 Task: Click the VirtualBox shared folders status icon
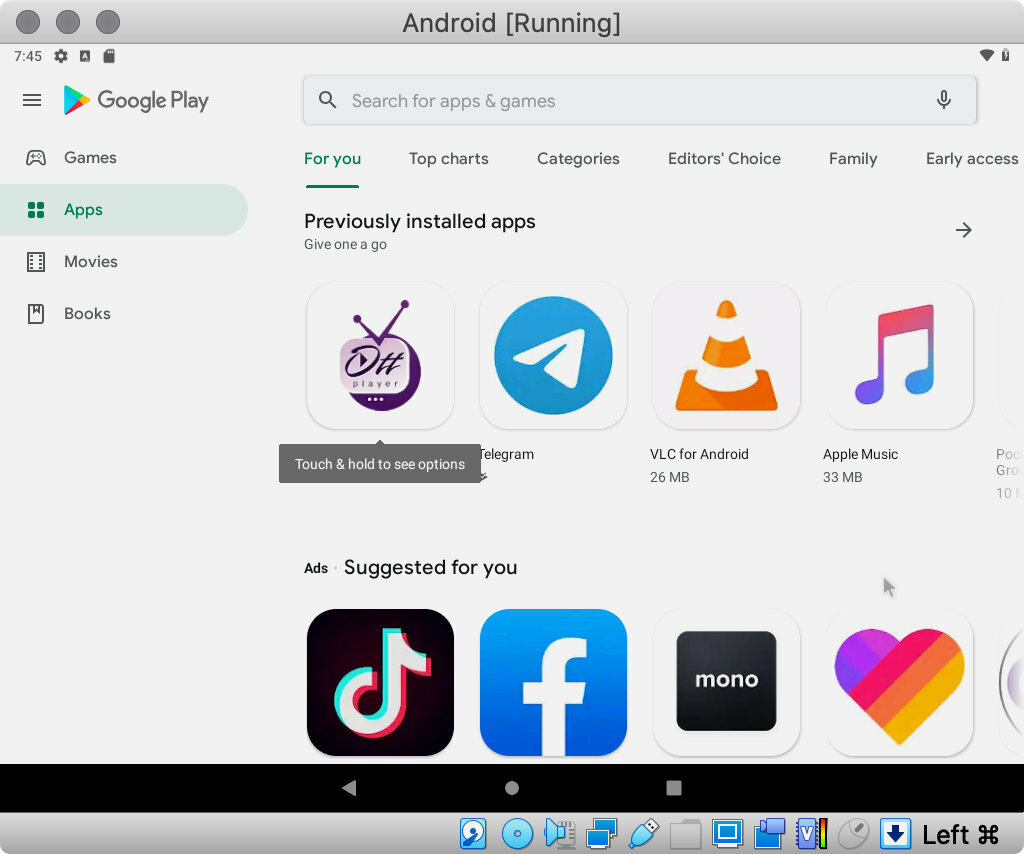(x=685, y=834)
